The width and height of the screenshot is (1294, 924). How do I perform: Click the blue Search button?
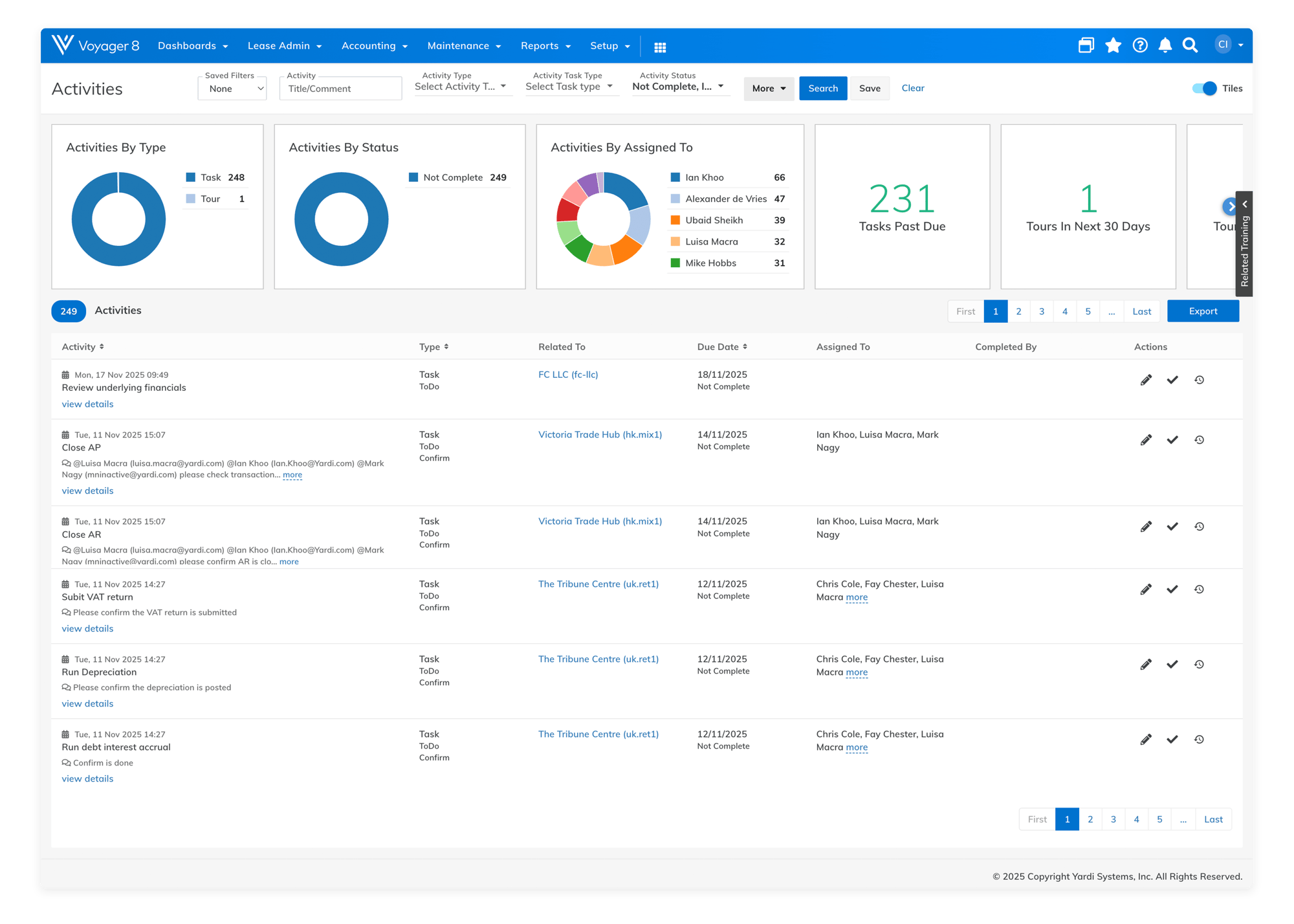pyautogui.click(x=822, y=89)
